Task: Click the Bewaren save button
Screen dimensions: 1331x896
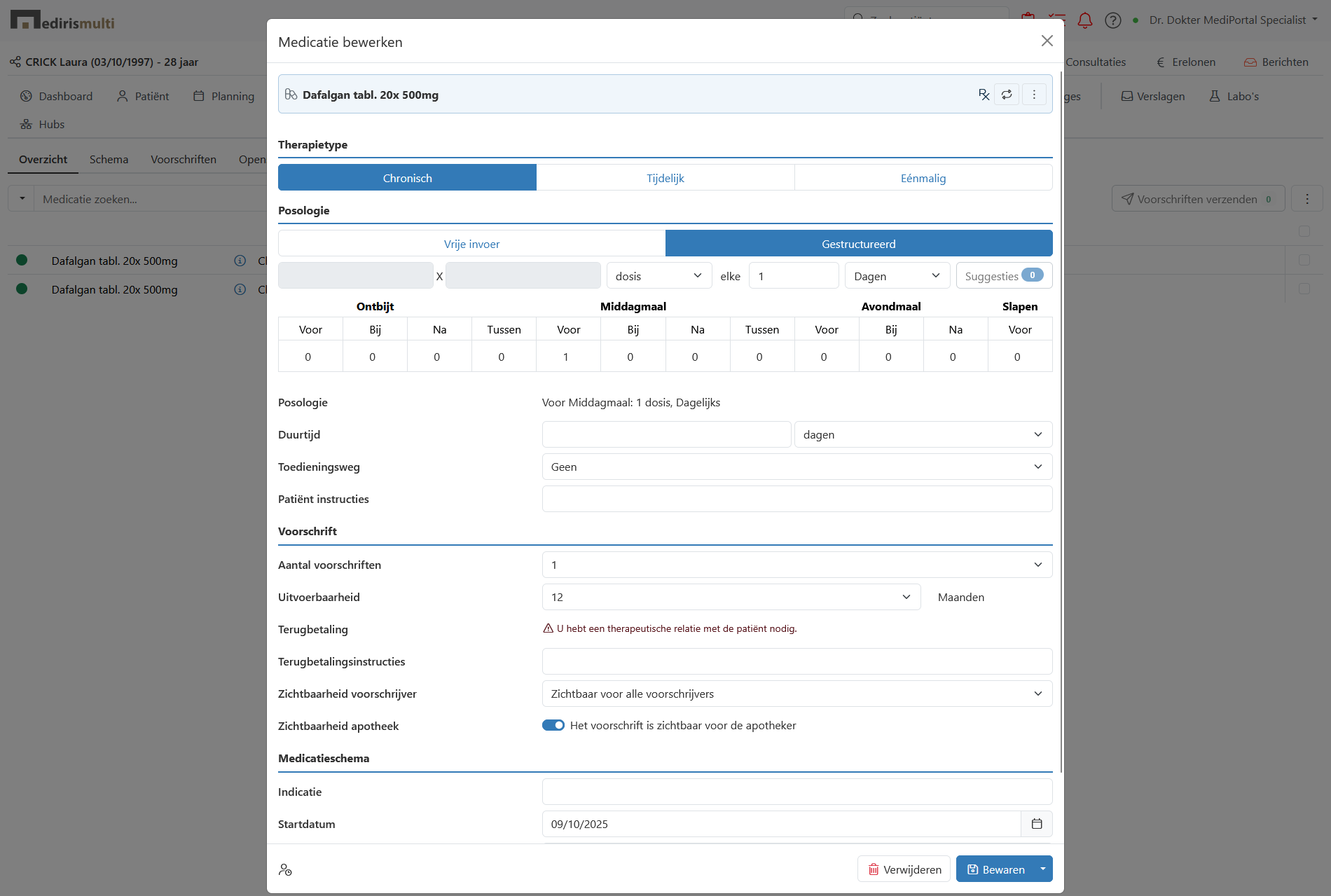Action: 995,869
